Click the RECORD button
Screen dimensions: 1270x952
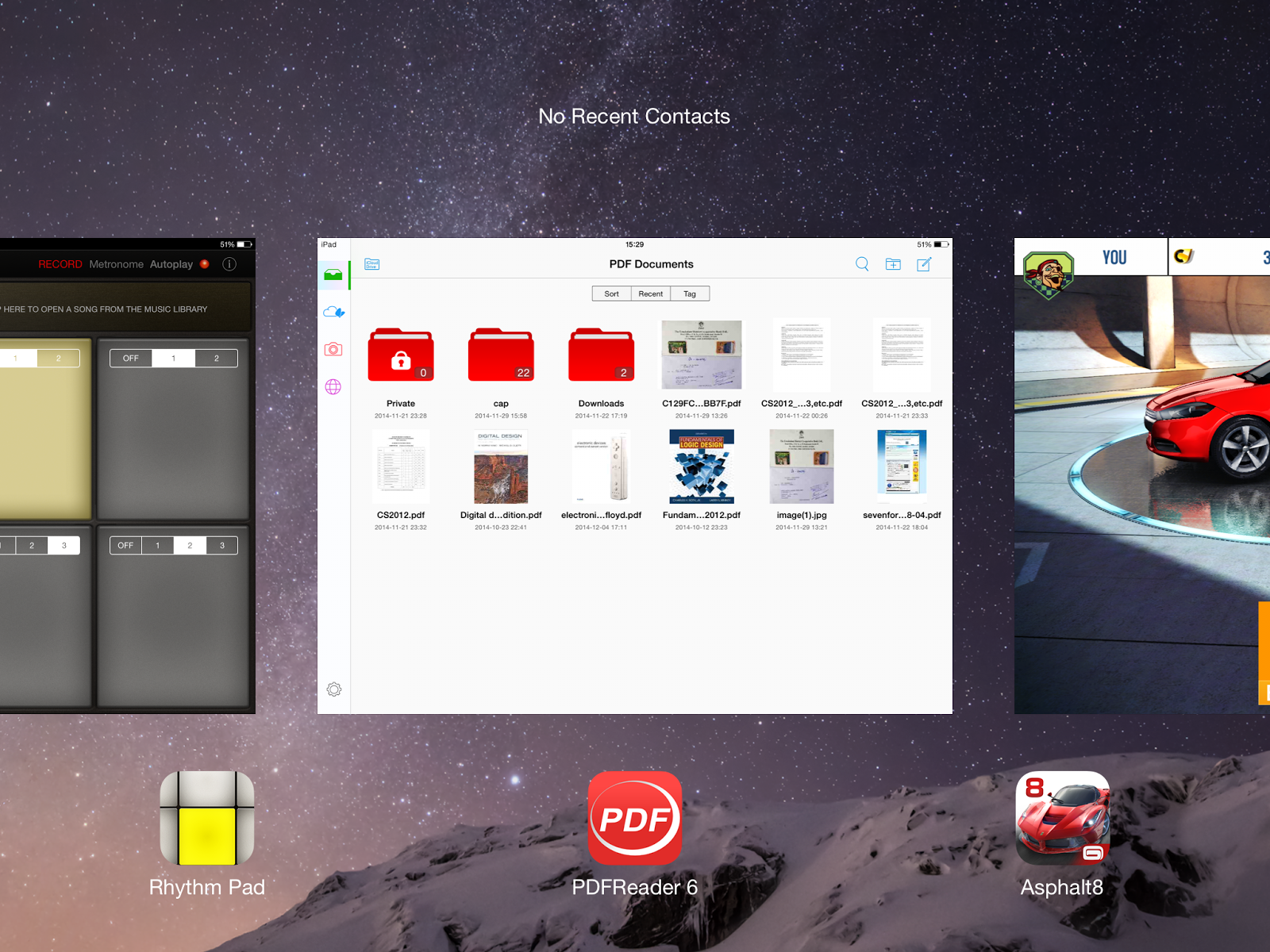click(60, 264)
